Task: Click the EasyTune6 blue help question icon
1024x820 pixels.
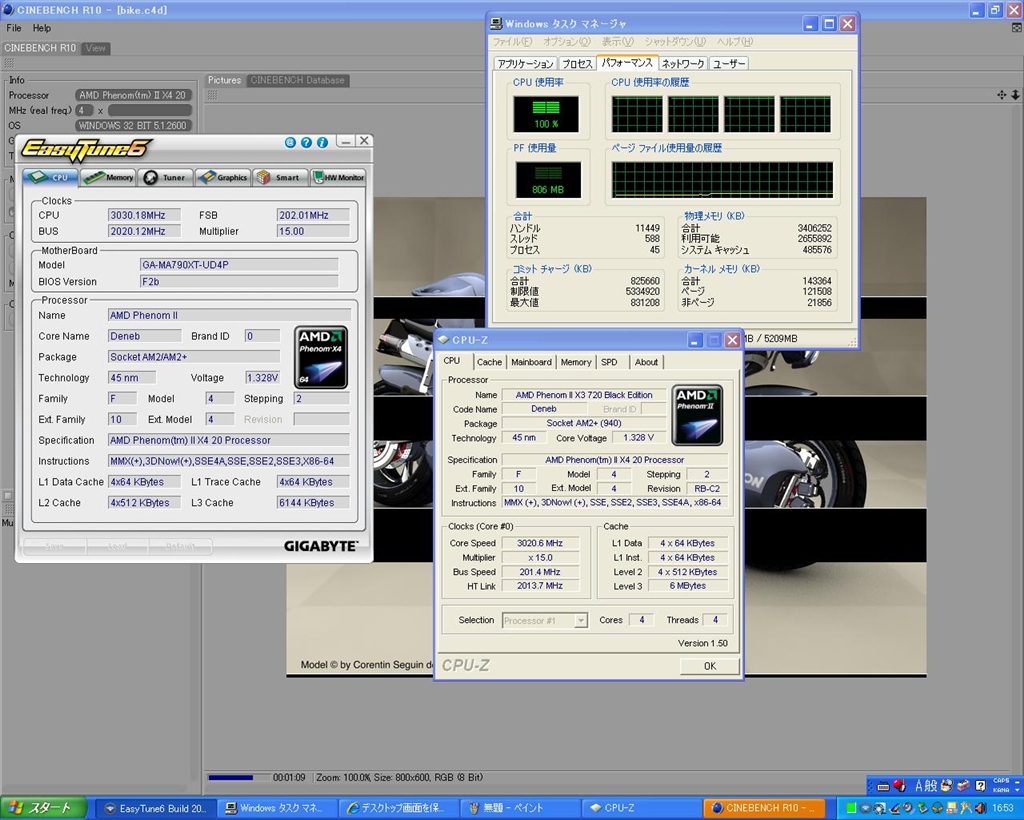Action: coord(306,143)
